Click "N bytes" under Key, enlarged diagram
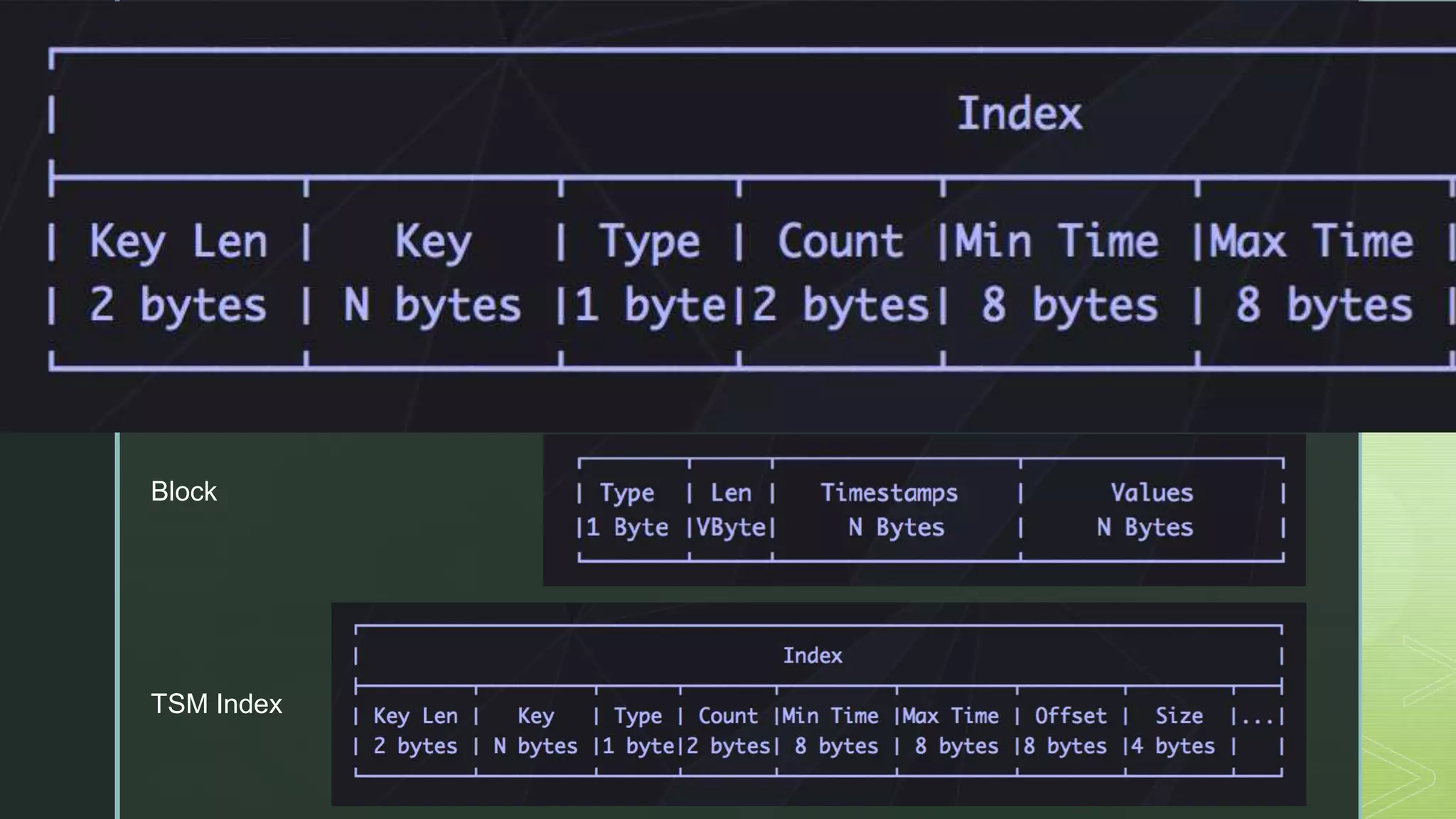Image resolution: width=1456 pixels, height=819 pixels. [432, 306]
